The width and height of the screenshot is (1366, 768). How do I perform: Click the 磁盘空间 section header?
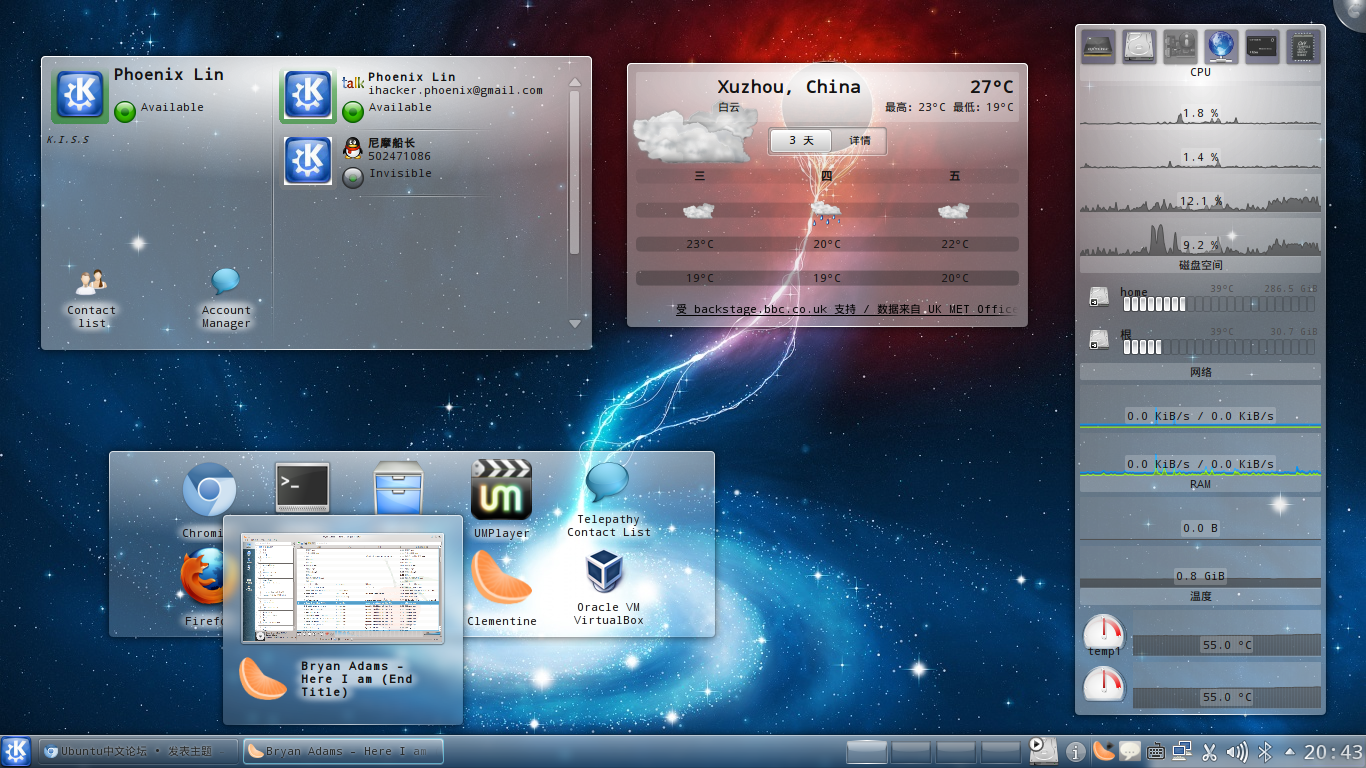[1200, 266]
